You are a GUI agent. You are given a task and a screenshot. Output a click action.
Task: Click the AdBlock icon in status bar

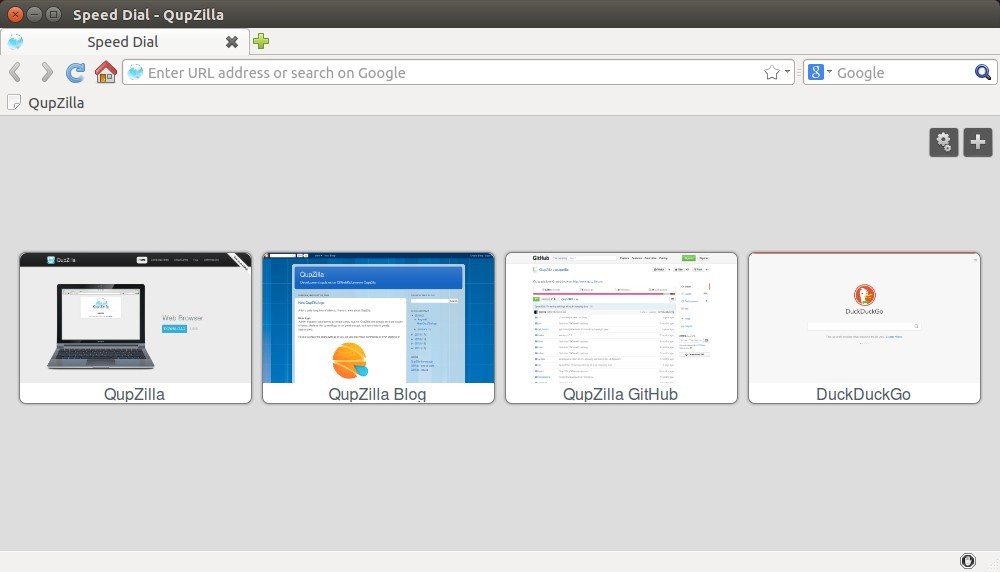point(967,561)
